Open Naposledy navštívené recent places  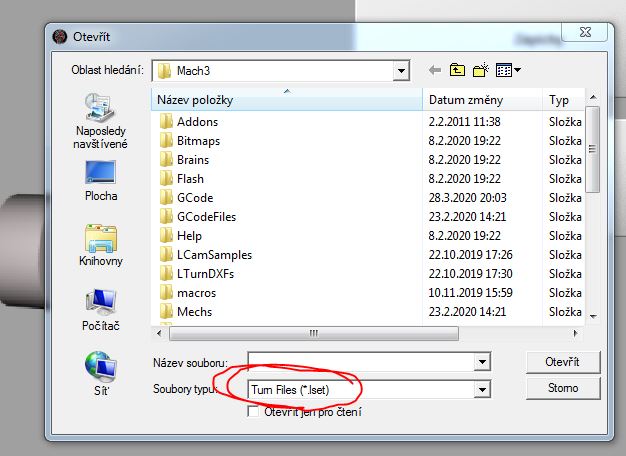tap(100, 120)
